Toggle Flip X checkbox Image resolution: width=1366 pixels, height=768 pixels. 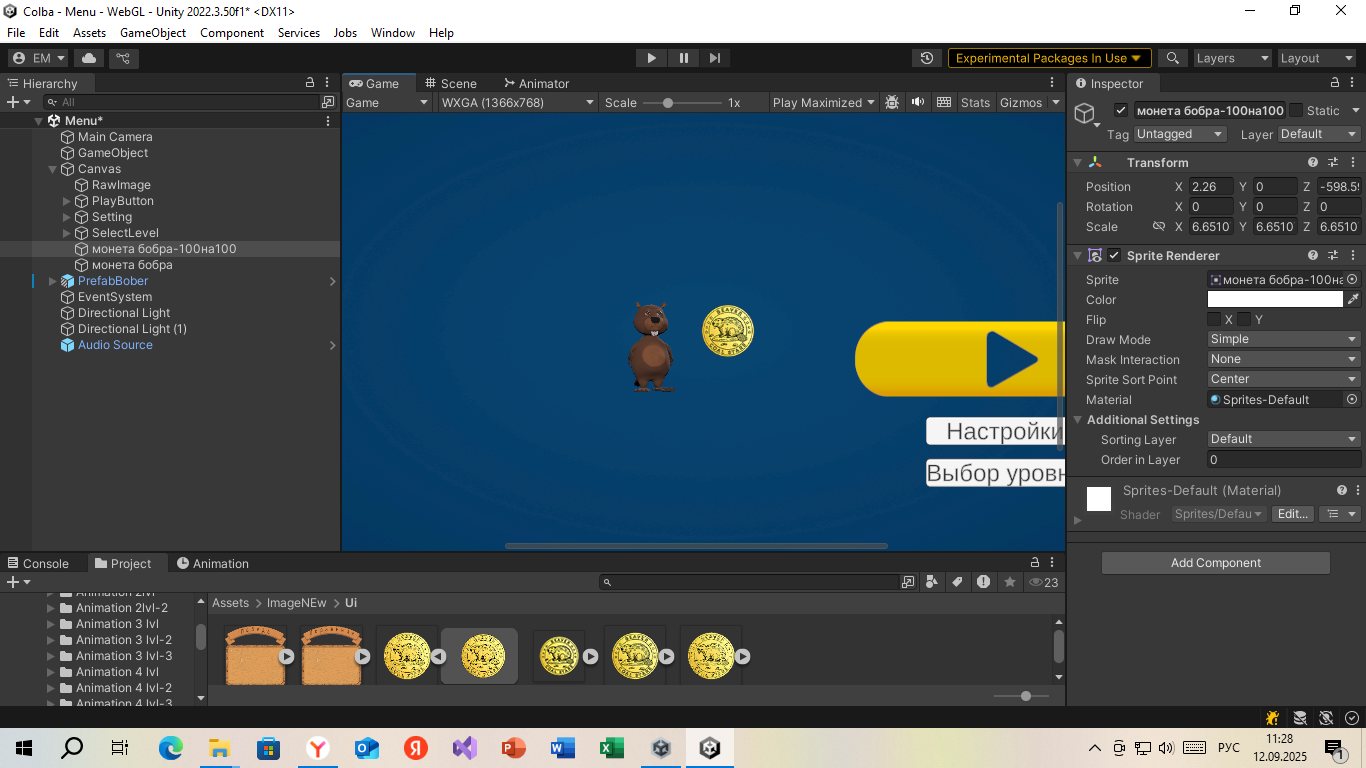tap(1214, 319)
